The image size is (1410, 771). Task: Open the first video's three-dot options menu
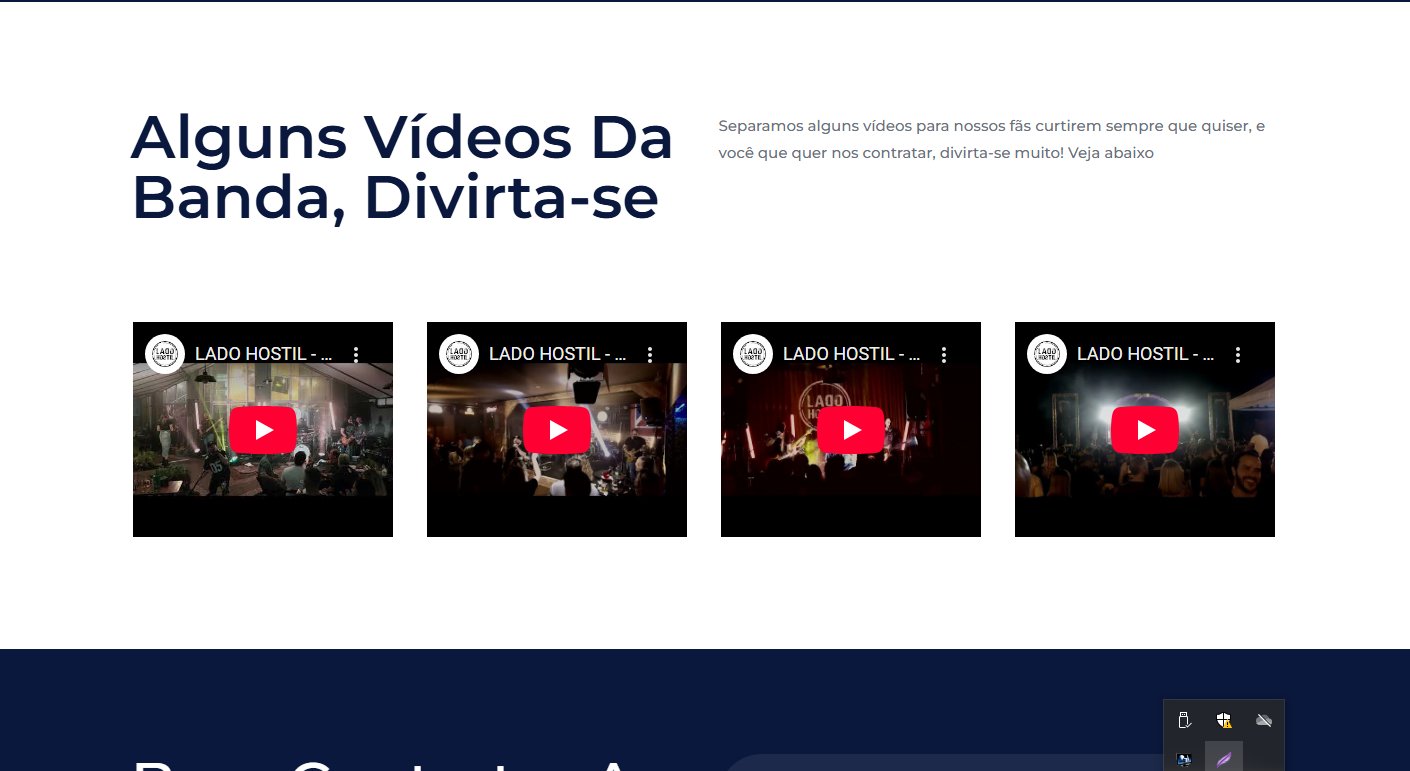(356, 354)
